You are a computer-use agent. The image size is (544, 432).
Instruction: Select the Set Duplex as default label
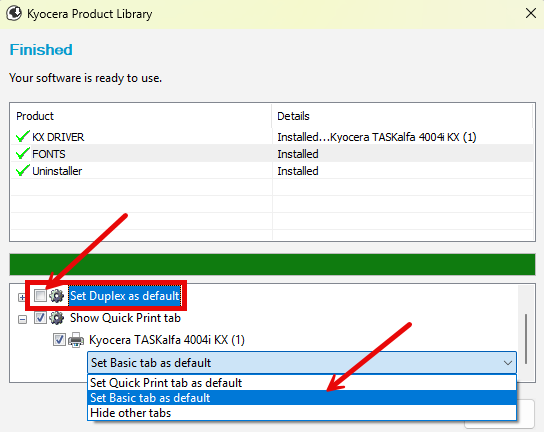pyautogui.click(x=125, y=296)
